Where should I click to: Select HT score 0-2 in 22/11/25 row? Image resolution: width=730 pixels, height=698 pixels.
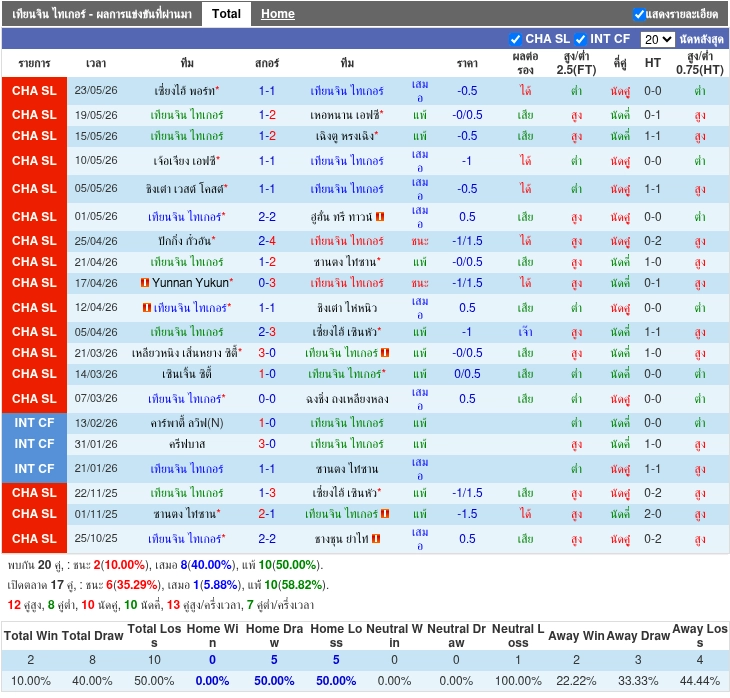point(652,493)
